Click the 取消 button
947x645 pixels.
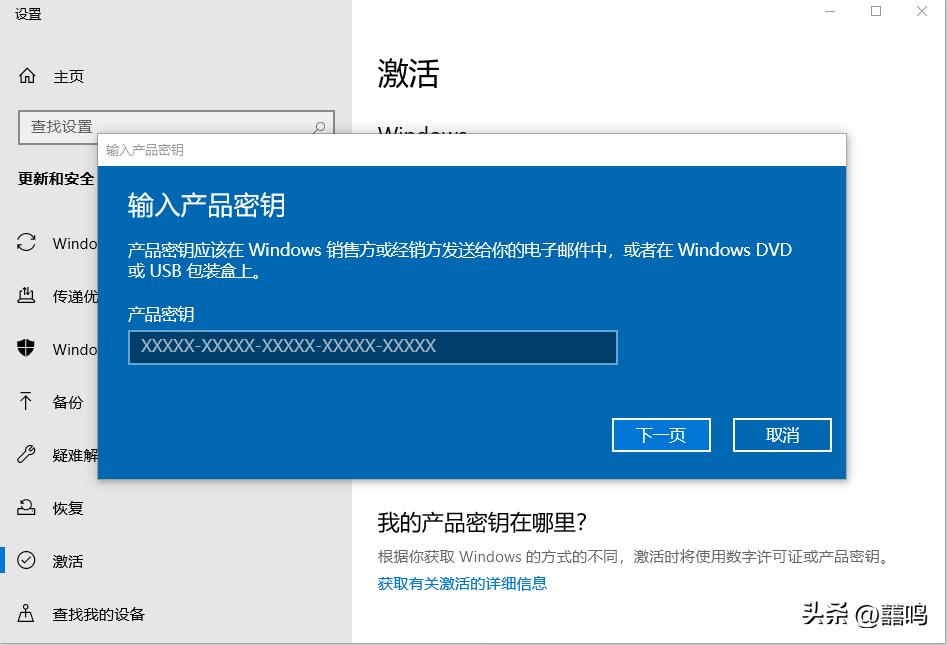pos(782,434)
